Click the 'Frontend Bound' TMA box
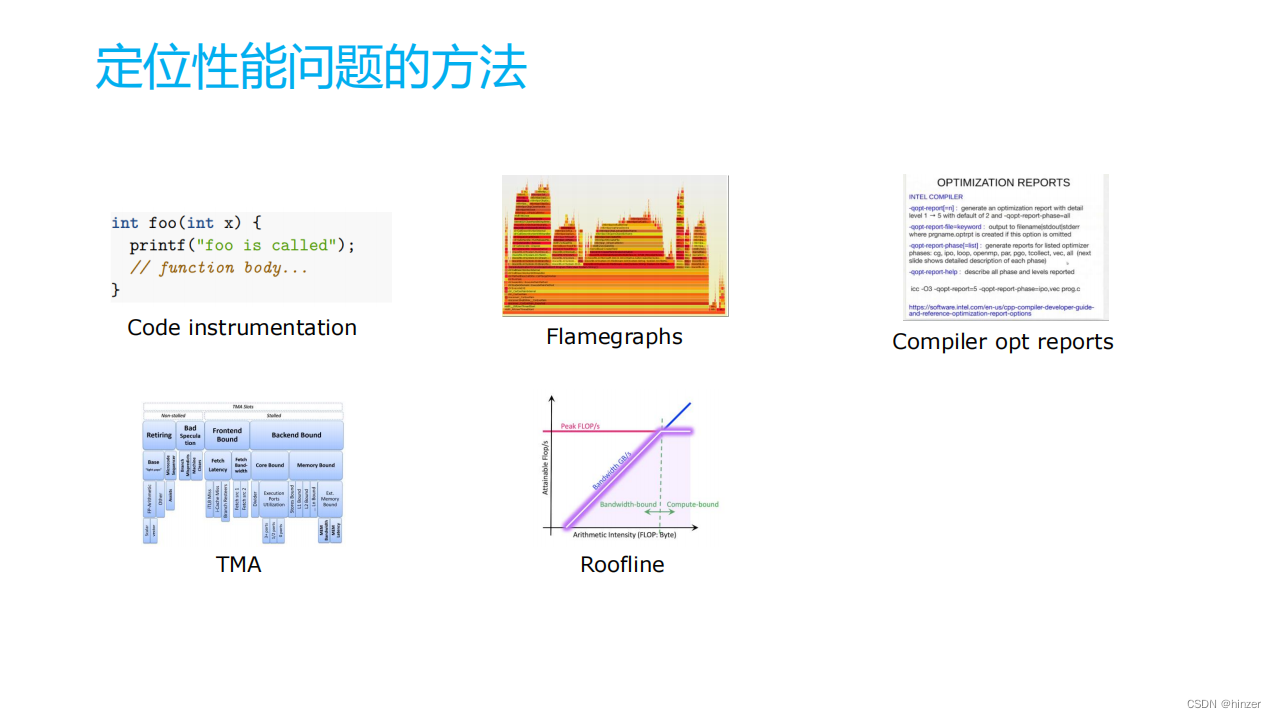 coord(227,435)
